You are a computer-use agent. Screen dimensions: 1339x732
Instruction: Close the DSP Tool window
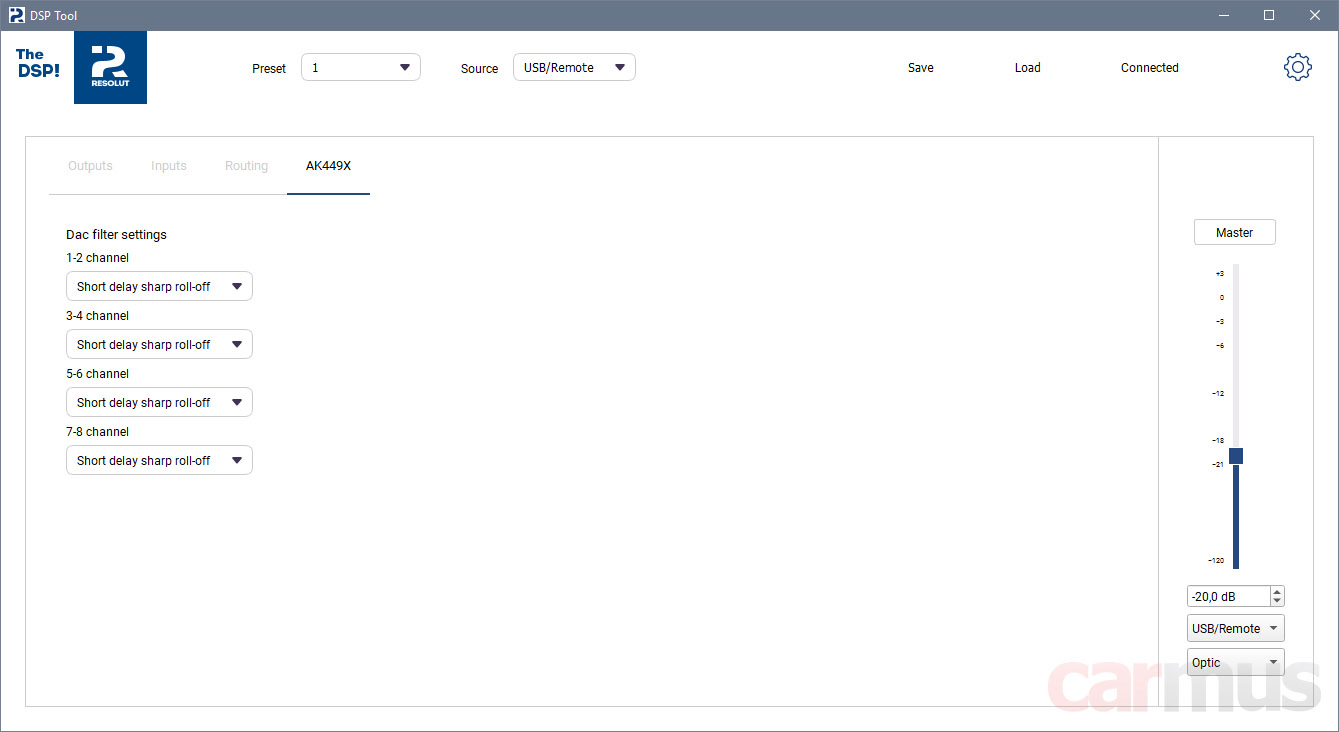1315,15
